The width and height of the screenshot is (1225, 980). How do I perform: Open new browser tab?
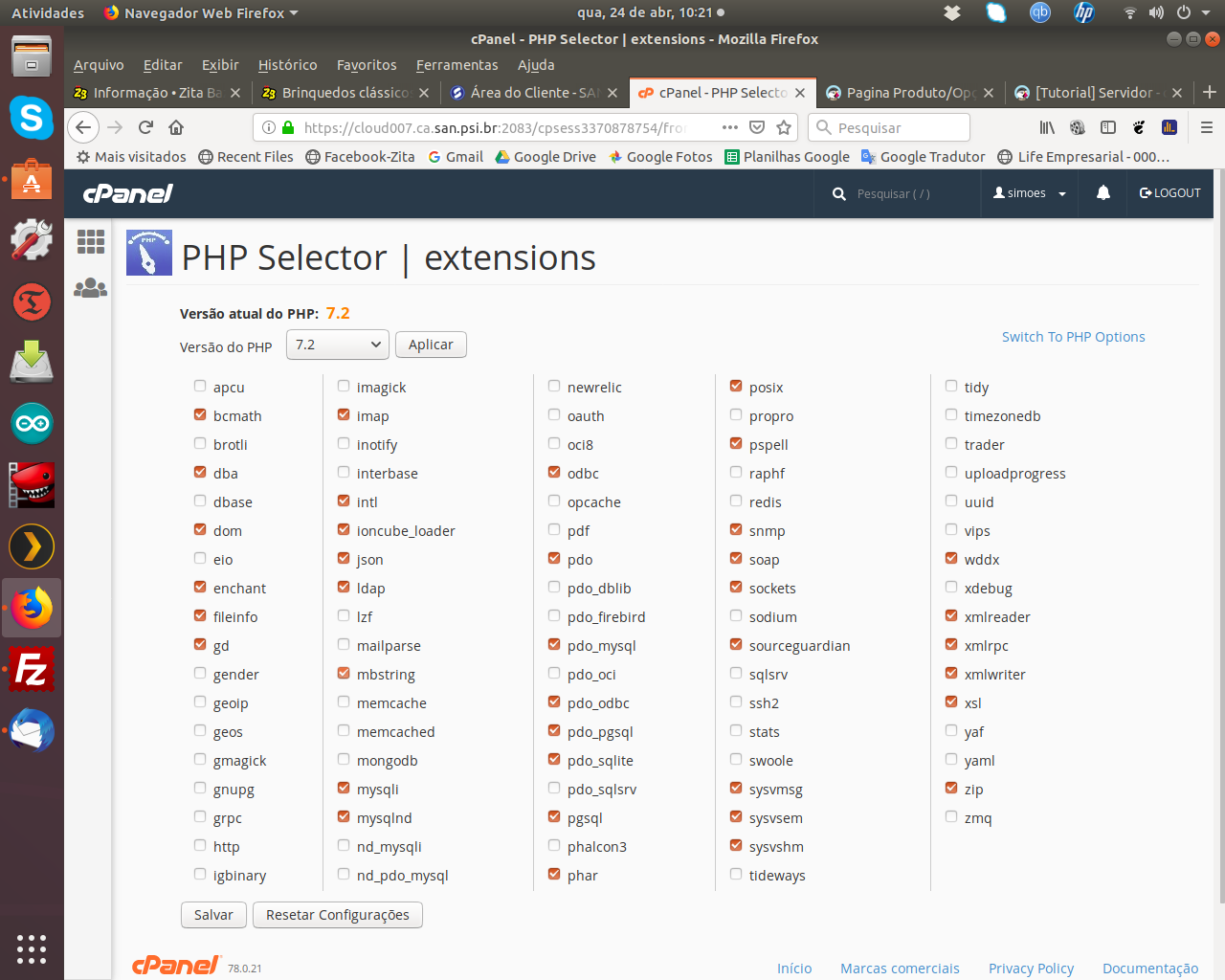coord(1210,92)
